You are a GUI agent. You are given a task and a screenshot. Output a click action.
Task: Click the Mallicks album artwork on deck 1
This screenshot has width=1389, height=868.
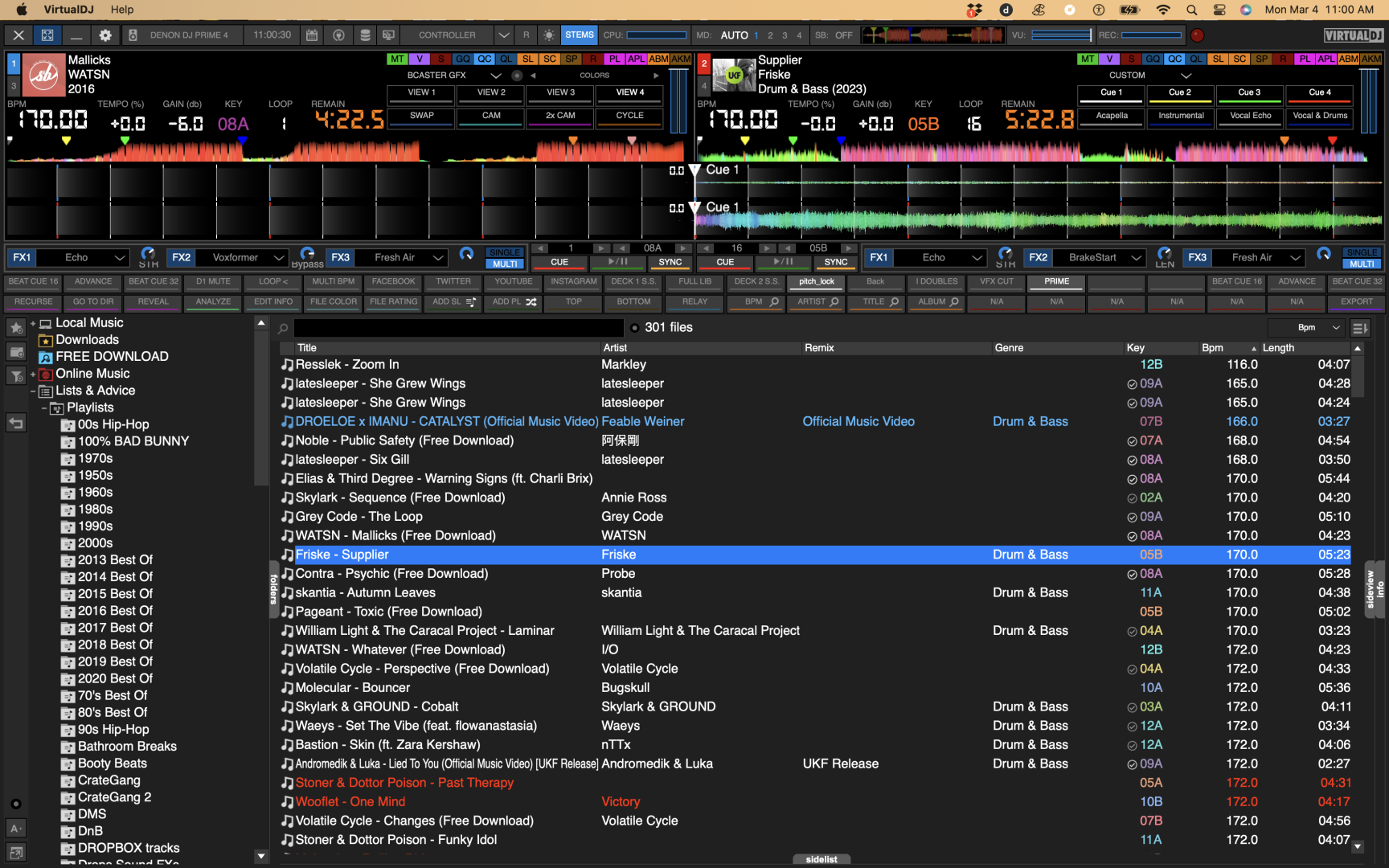(43, 75)
